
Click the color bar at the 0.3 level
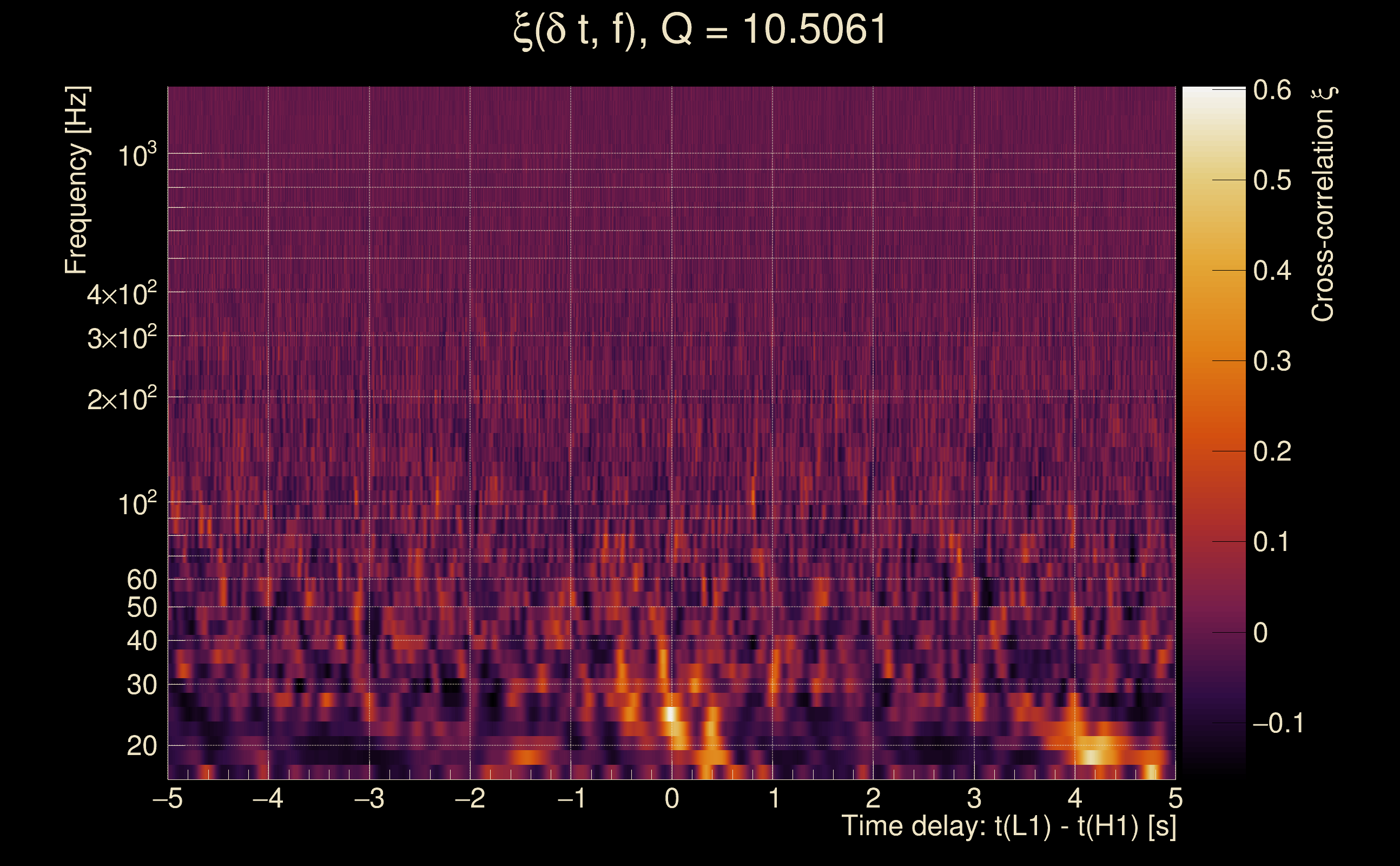[x=1213, y=361]
